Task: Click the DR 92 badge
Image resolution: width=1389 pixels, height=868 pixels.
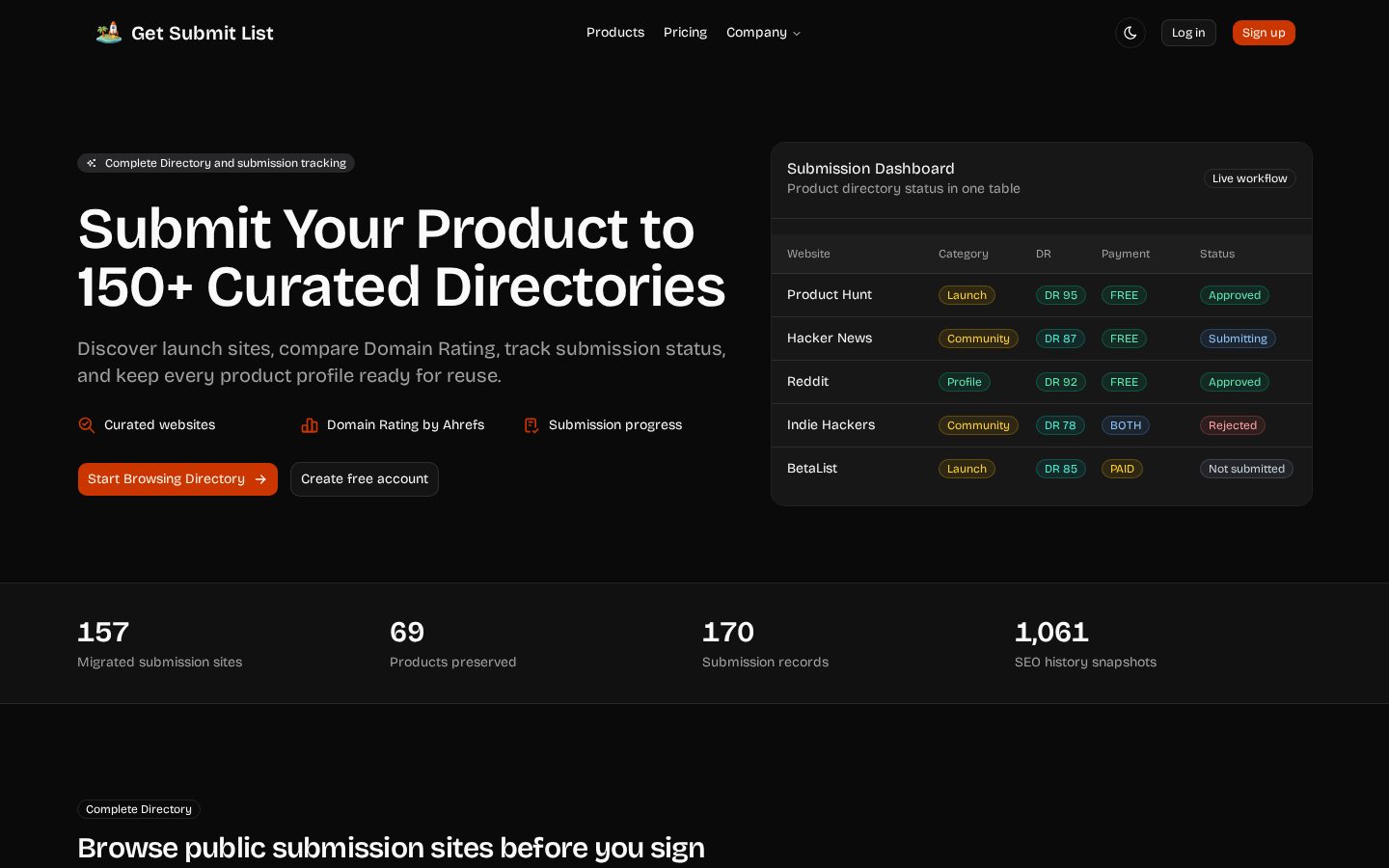Action: tap(1061, 382)
